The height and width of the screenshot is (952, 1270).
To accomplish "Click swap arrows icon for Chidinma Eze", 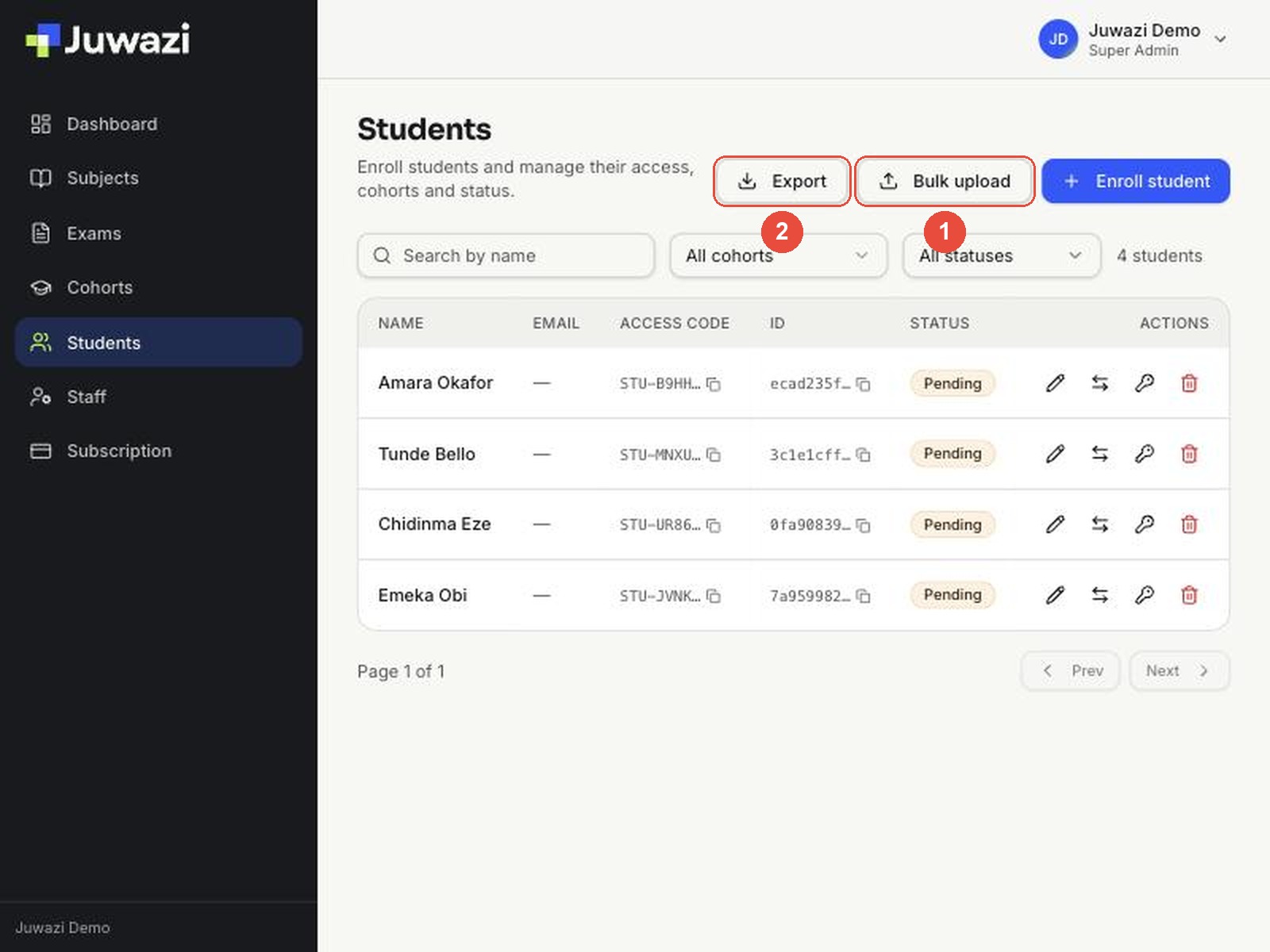I will (1099, 524).
